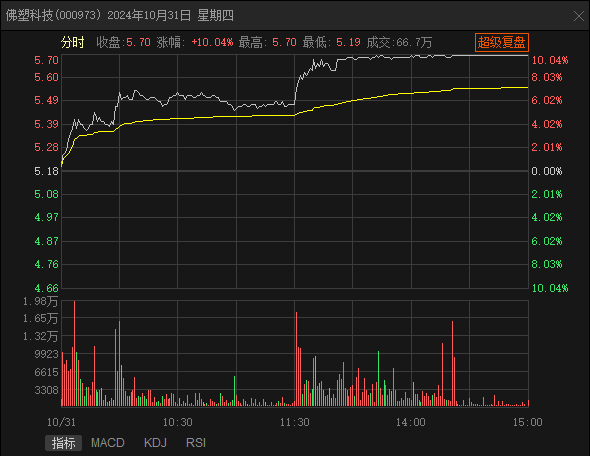Close the 佛塑科技 chart window
The image size is (590, 456).
[579, 16]
